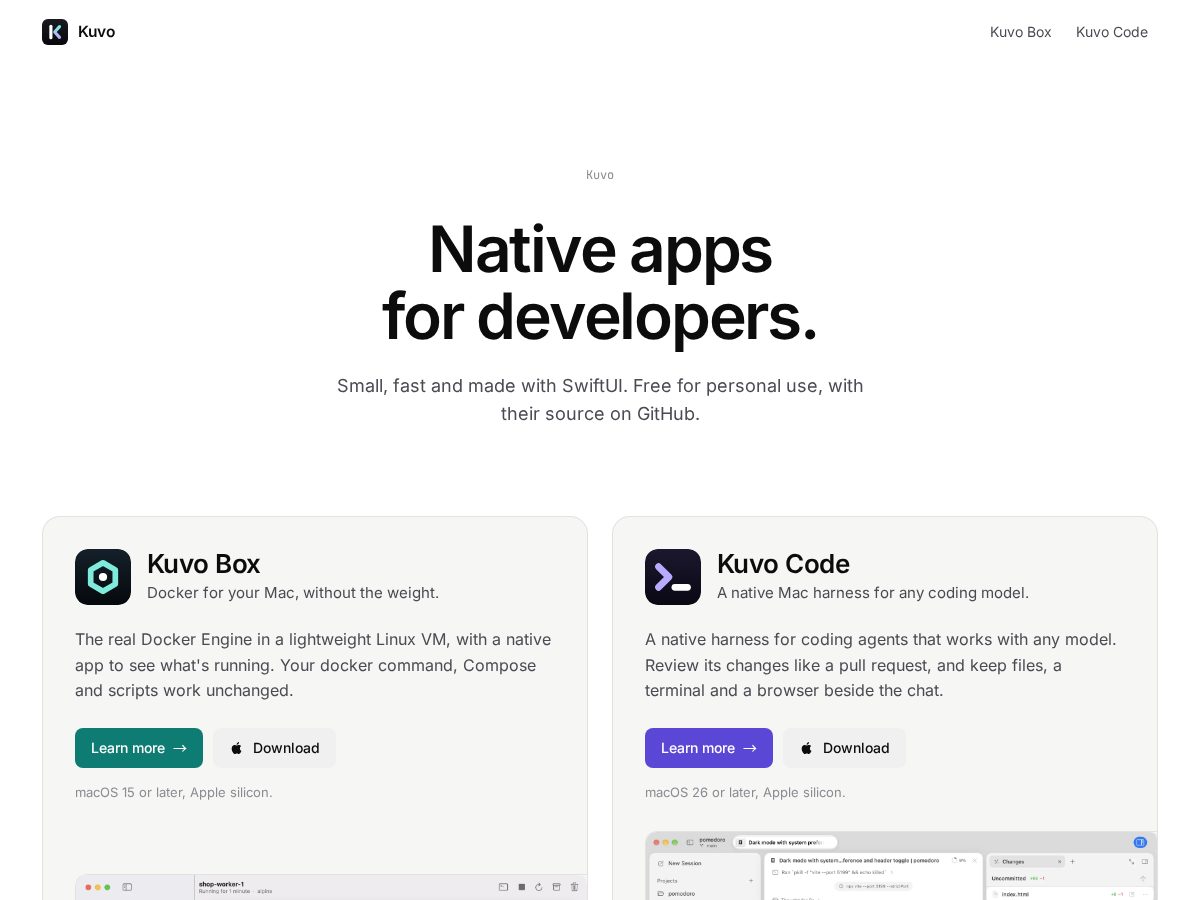The width and height of the screenshot is (1200, 900).
Task: Click the green Learn more button for Kuvo Box
Action: point(139,748)
